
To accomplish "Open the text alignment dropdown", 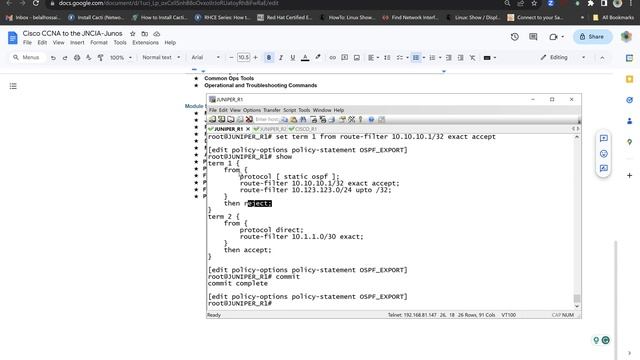I will pyautogui.click(x=373, y=58).
